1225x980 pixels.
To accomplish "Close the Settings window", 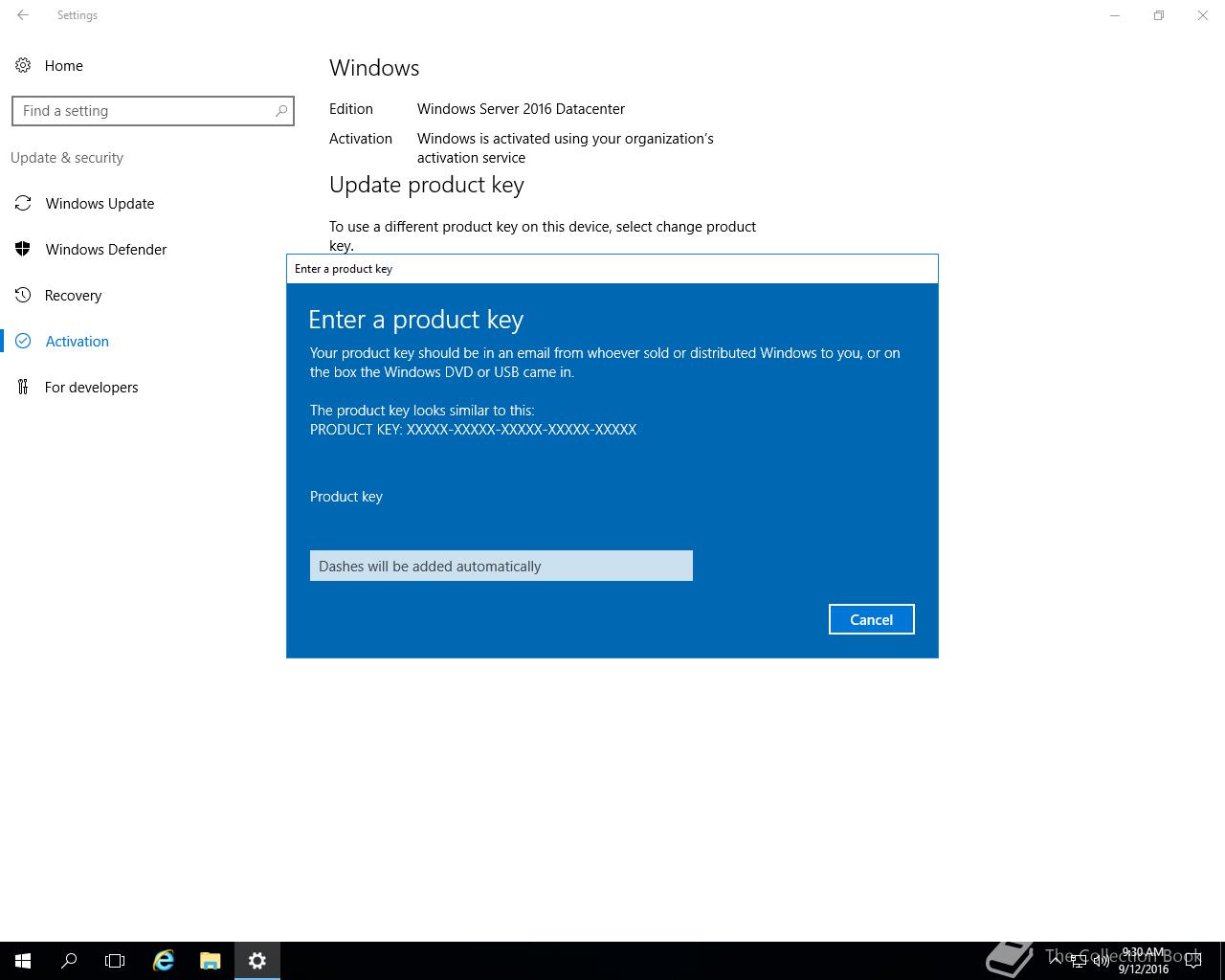I will (x=1203, y=15).
